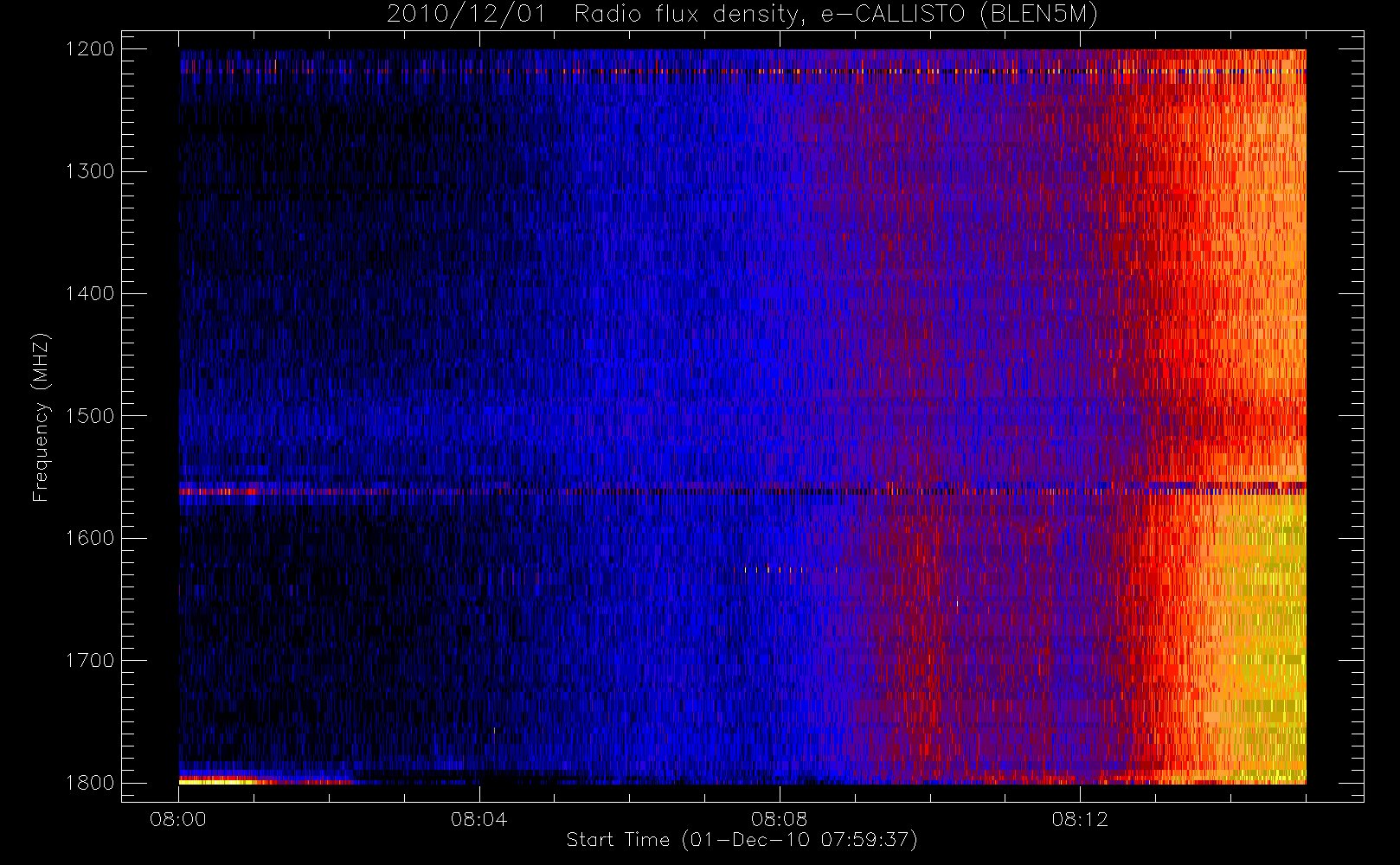Select the 1600 frequency axis label
Screen dimensions: 1400x865
[90, 538]
